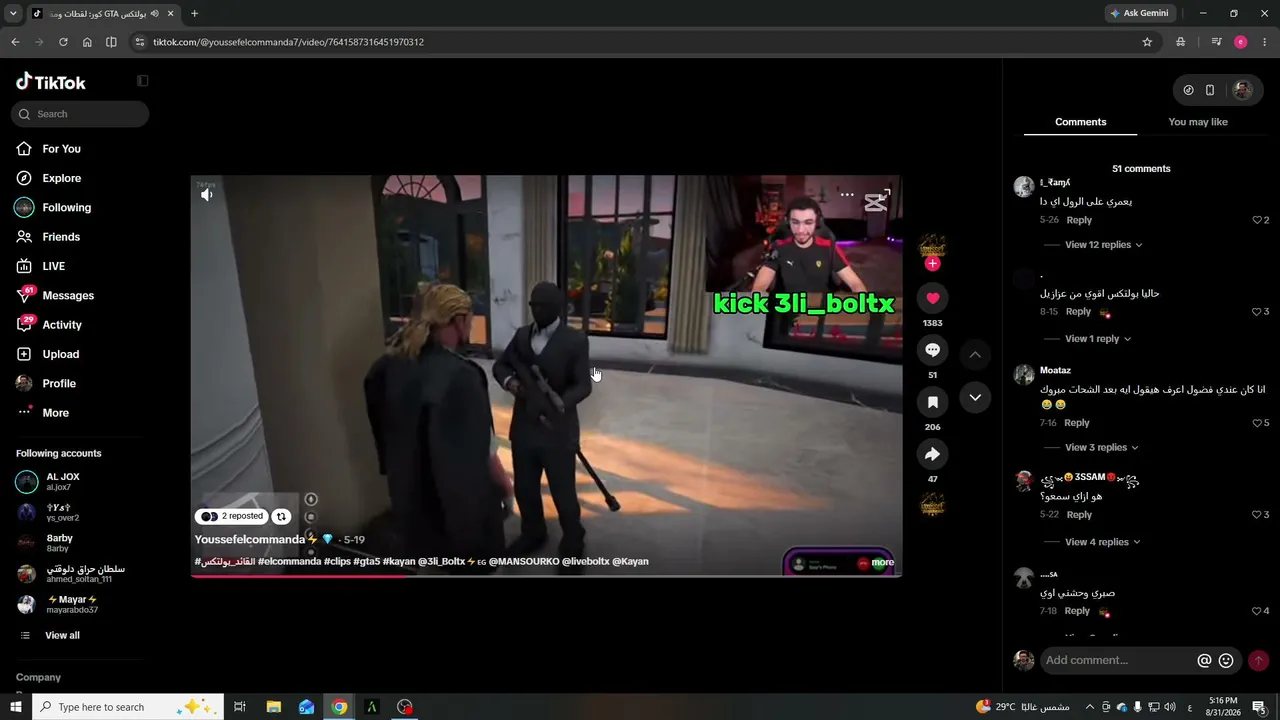Open the Chrome tab search dropdown

point(13,13)
